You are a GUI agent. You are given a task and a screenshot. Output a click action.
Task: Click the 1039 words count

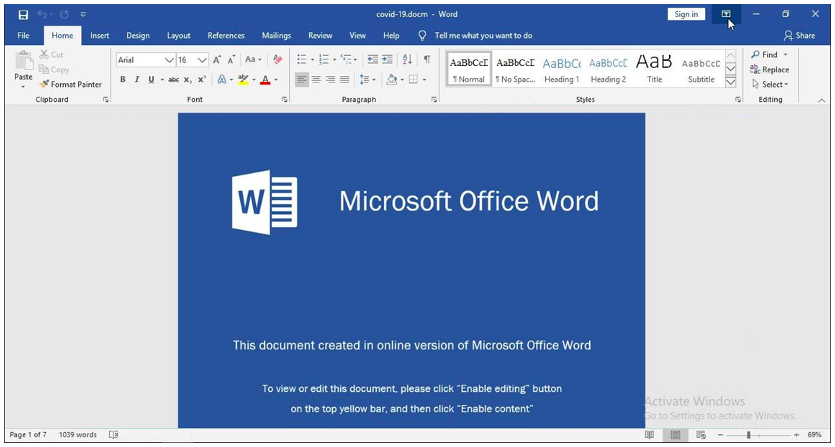coord(78,435)
